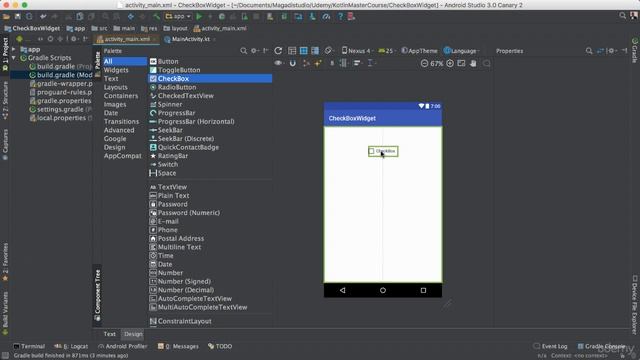
Task: Zoom out with the minus icon
Action: click(424, 63)
